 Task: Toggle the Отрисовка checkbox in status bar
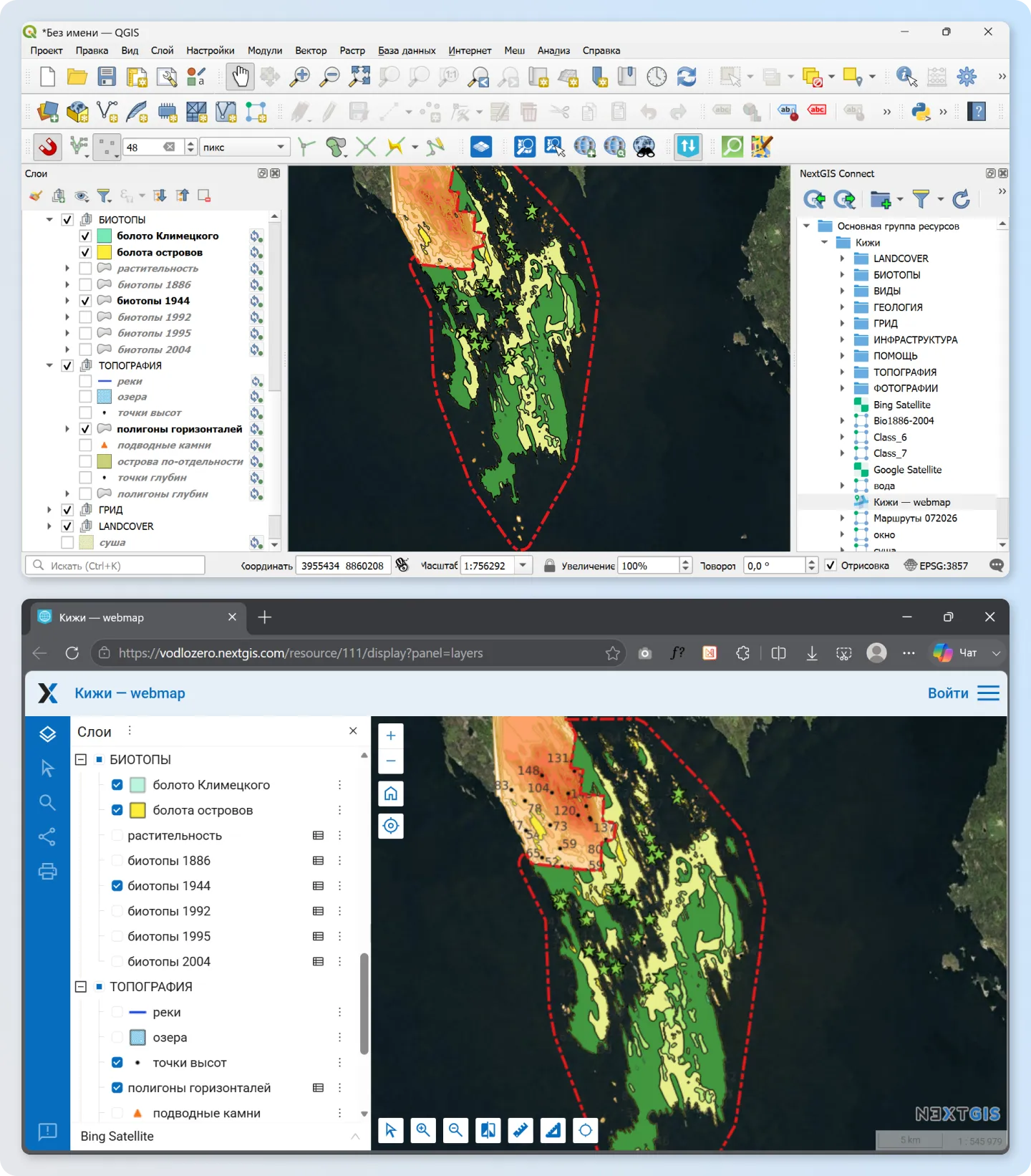pos(831,565)
